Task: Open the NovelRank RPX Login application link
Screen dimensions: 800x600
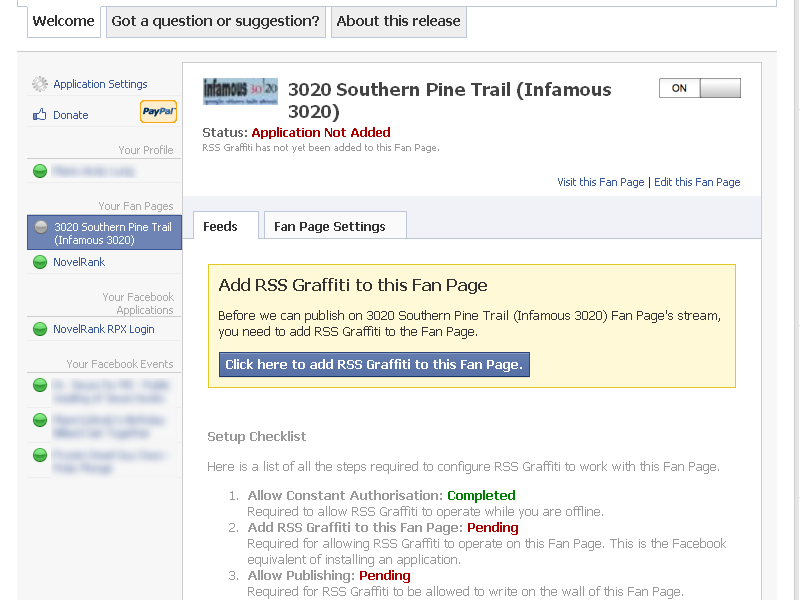Action: (104, 329)
